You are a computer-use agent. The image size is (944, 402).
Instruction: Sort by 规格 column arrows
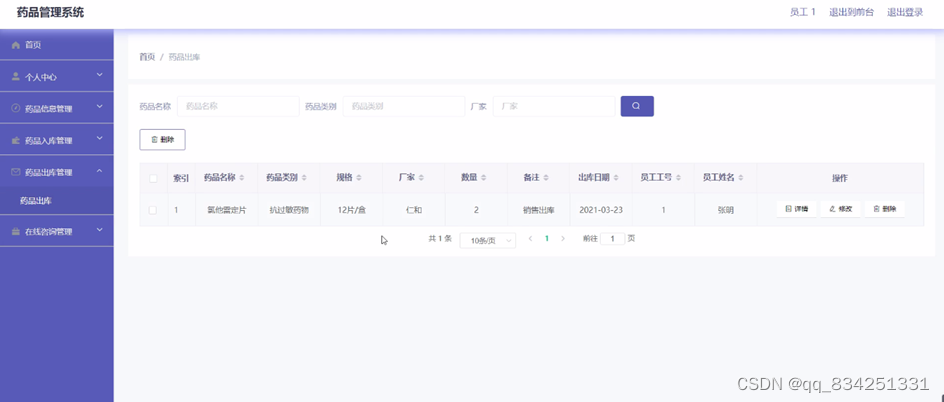(359, 178)
